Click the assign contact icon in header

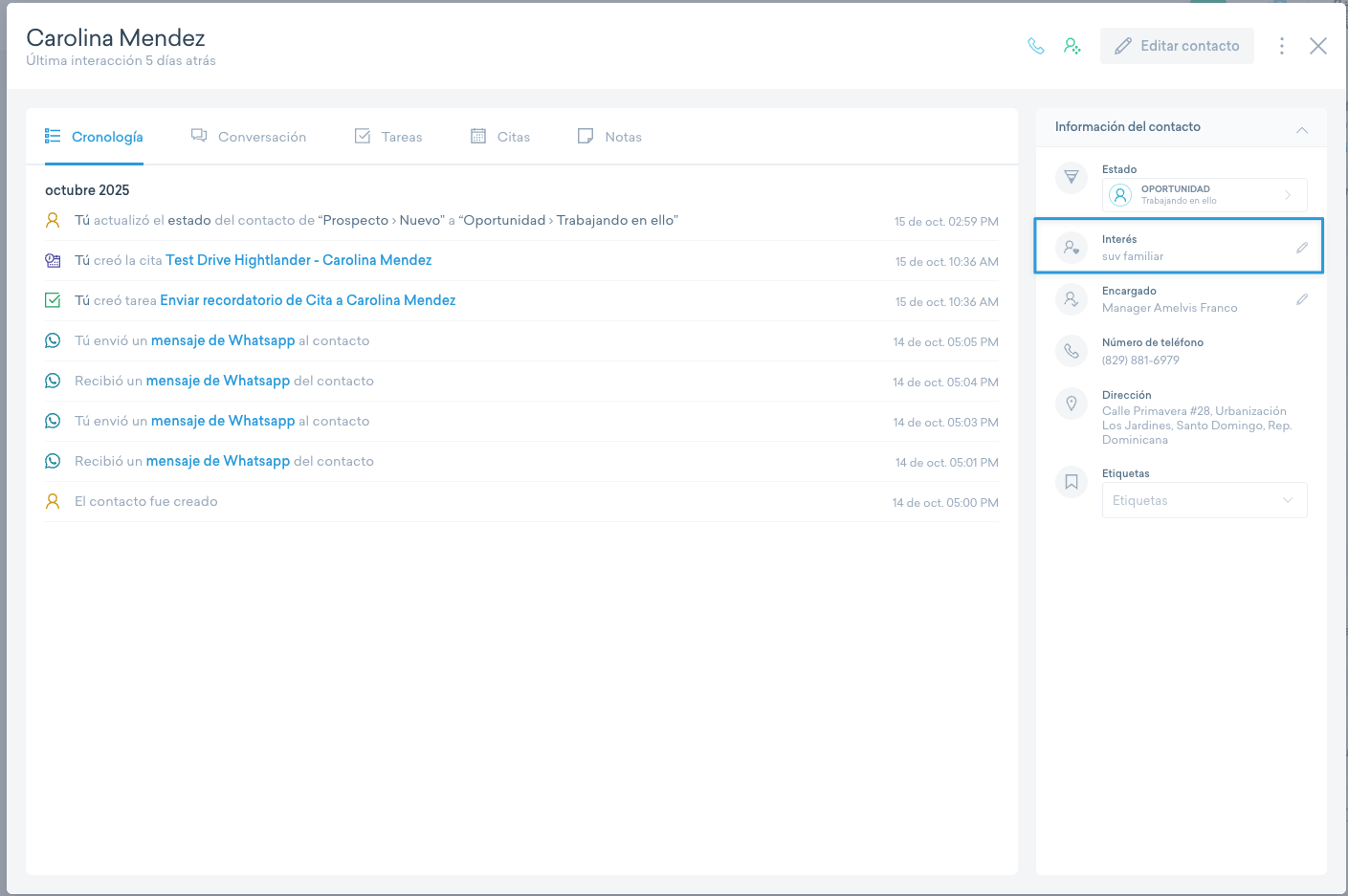click(x=1072, y=46)
